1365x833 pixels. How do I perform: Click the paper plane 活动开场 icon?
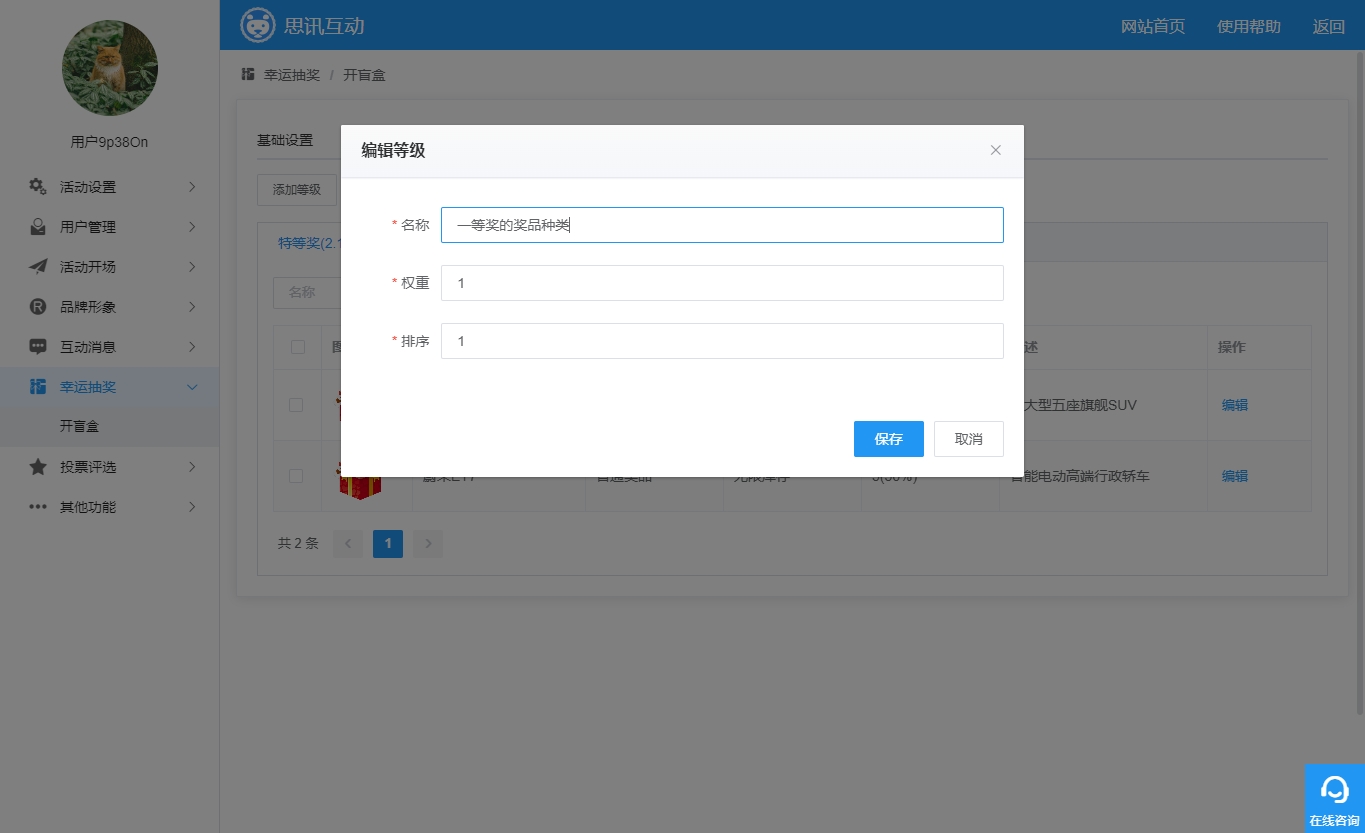pyautogui.click(x=38, y=267)
